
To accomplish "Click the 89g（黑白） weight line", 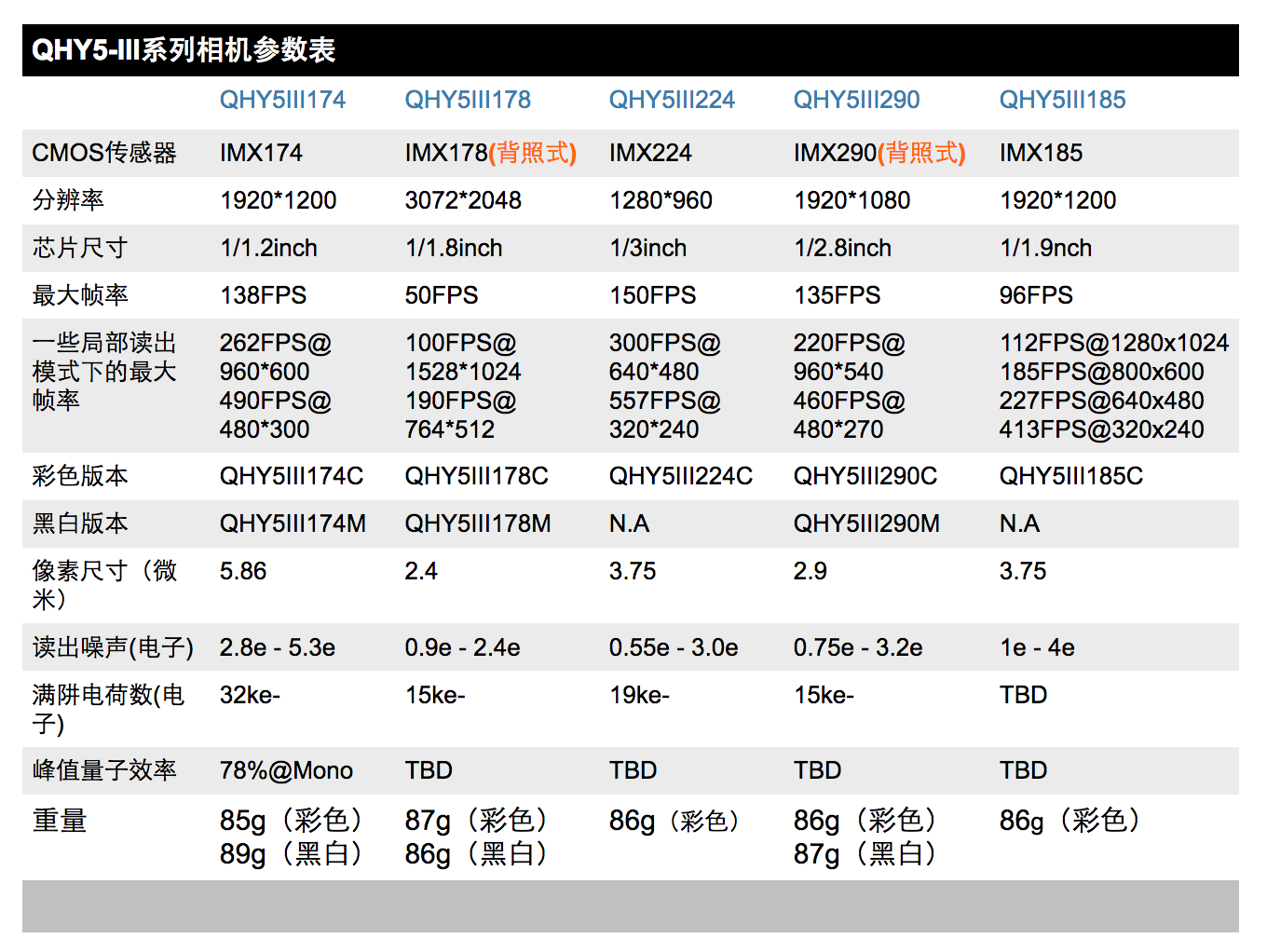I will coord(291,853).
